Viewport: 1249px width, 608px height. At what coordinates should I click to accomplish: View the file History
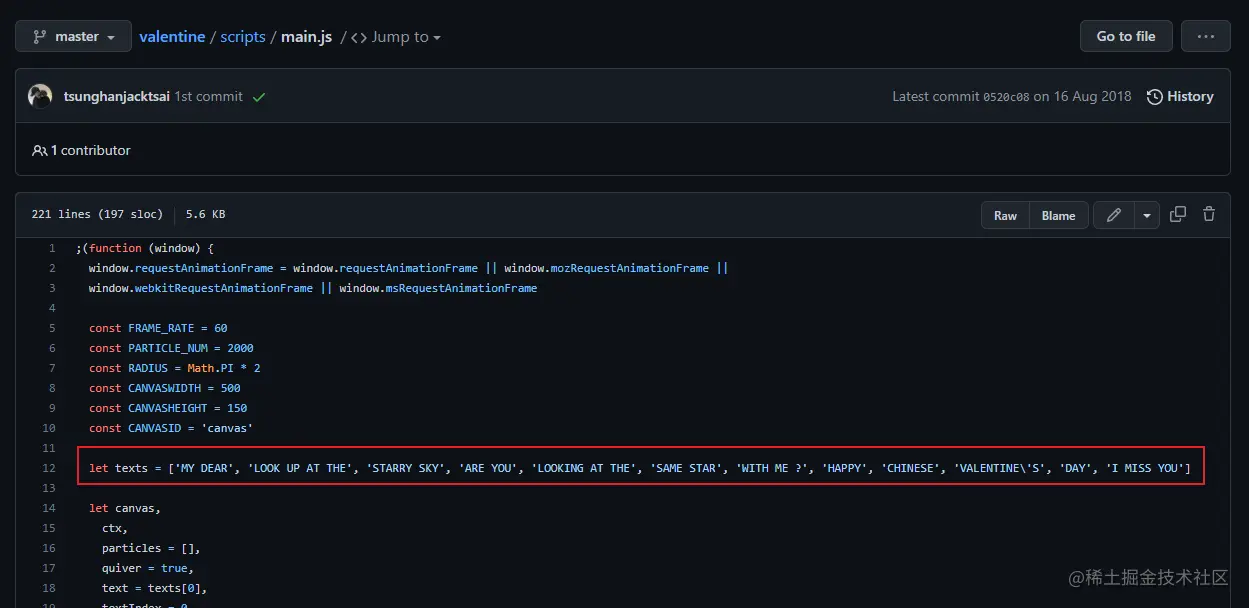tap(1180, 97)
